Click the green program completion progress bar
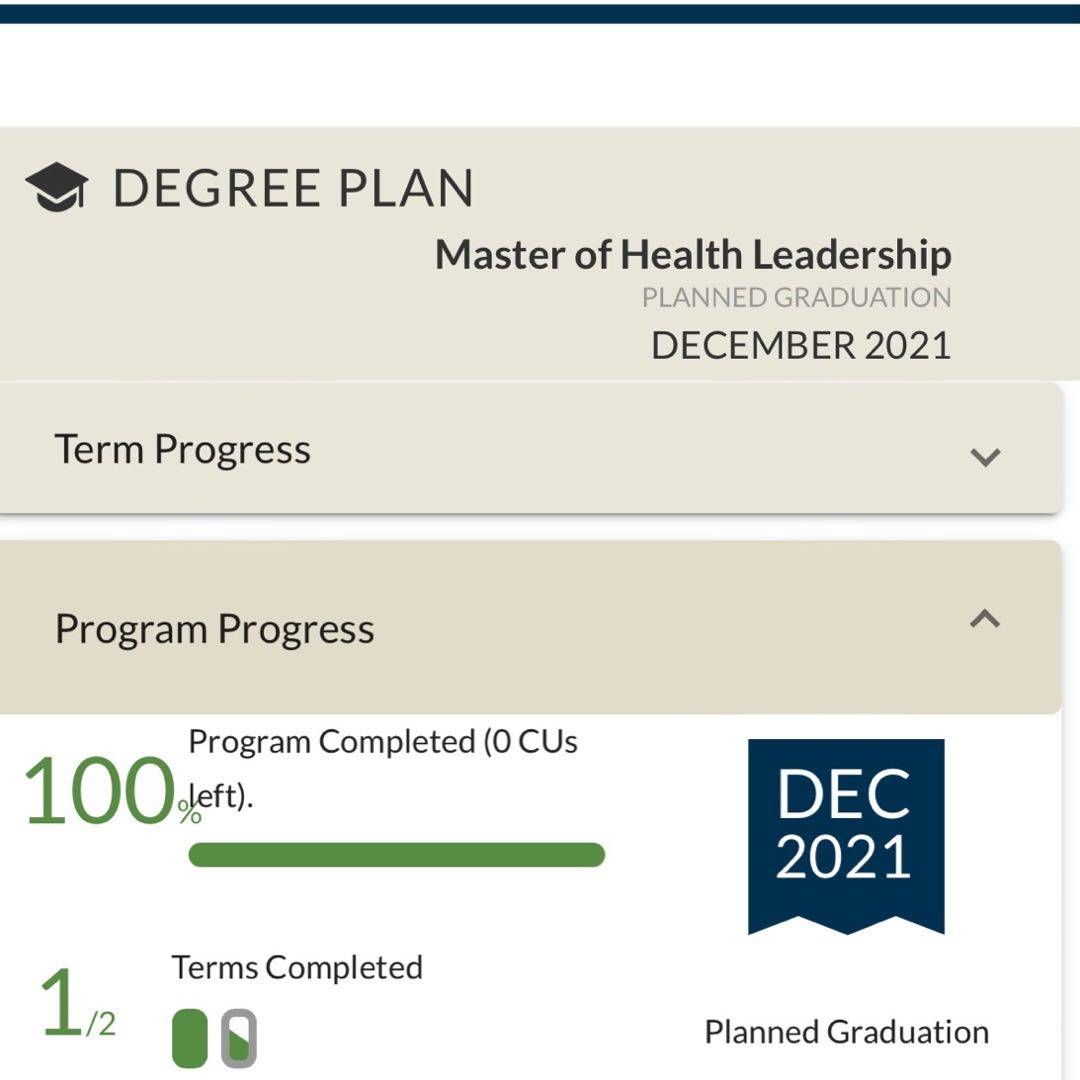 [396, 855]
